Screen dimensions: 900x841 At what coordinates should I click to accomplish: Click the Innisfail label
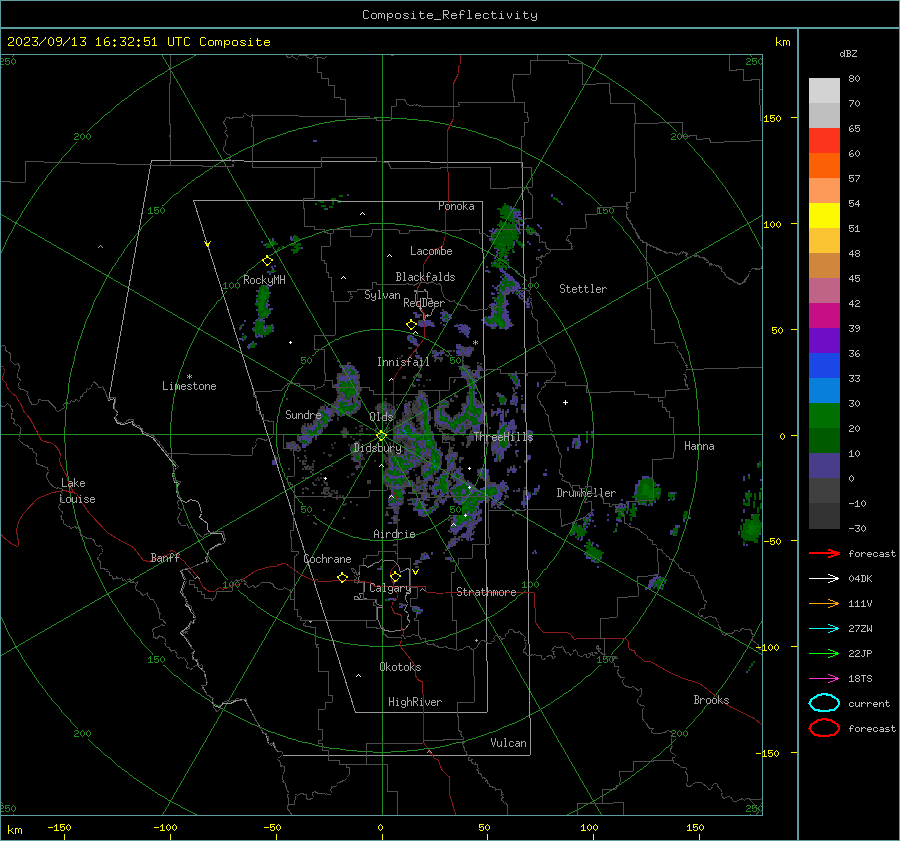point(403,362)
